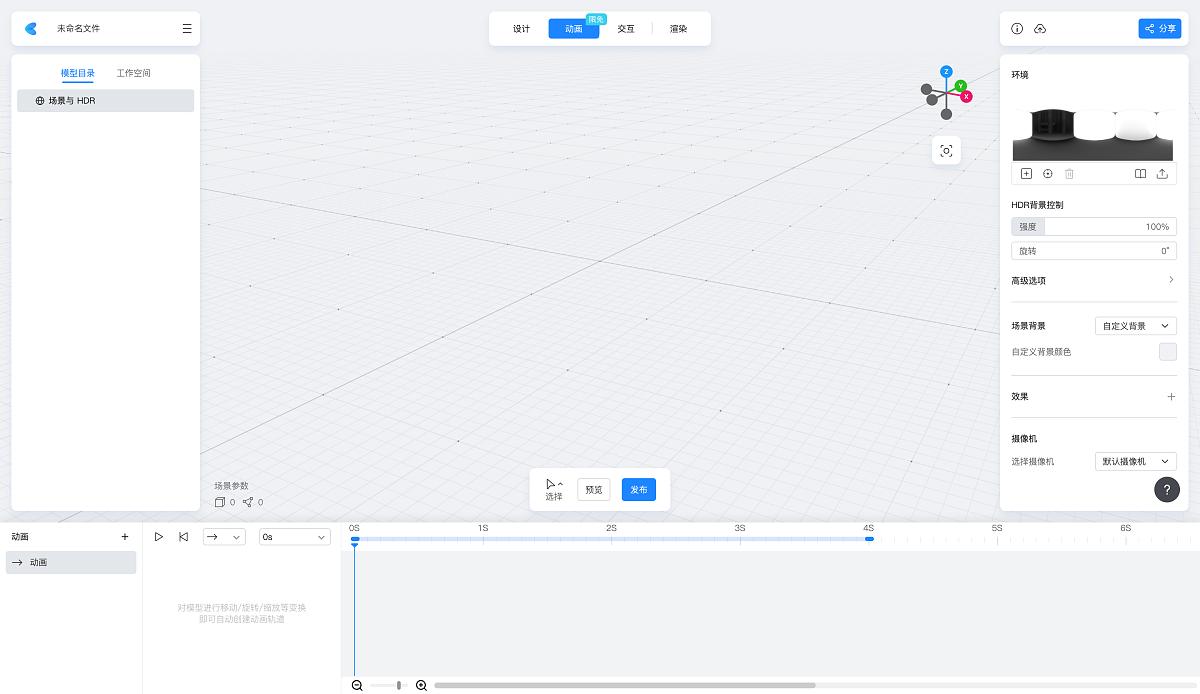
Task: Export the HDR environment
Action: pyautogui.click(x=1163, y=173)
